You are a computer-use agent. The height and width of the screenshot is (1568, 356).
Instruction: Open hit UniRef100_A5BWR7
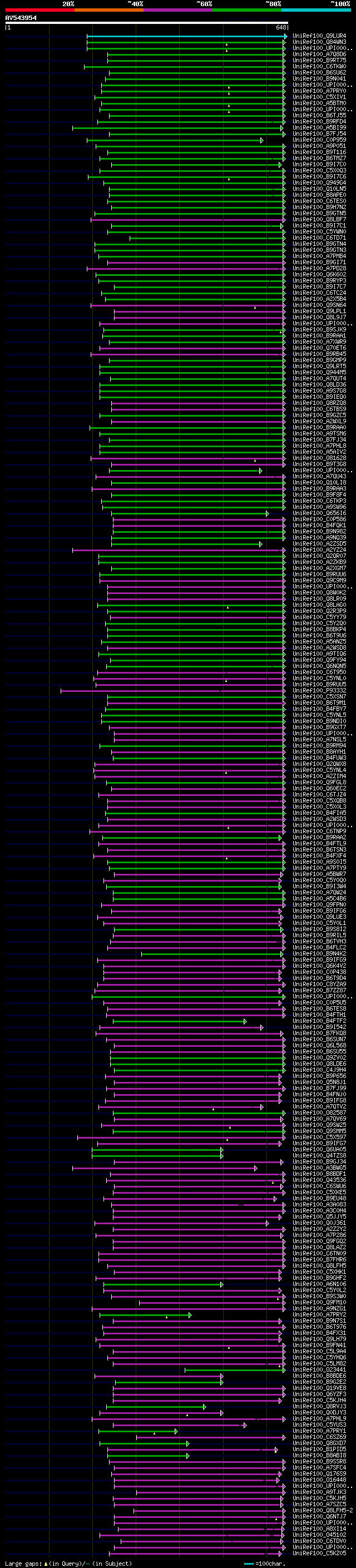click(319, 874)
